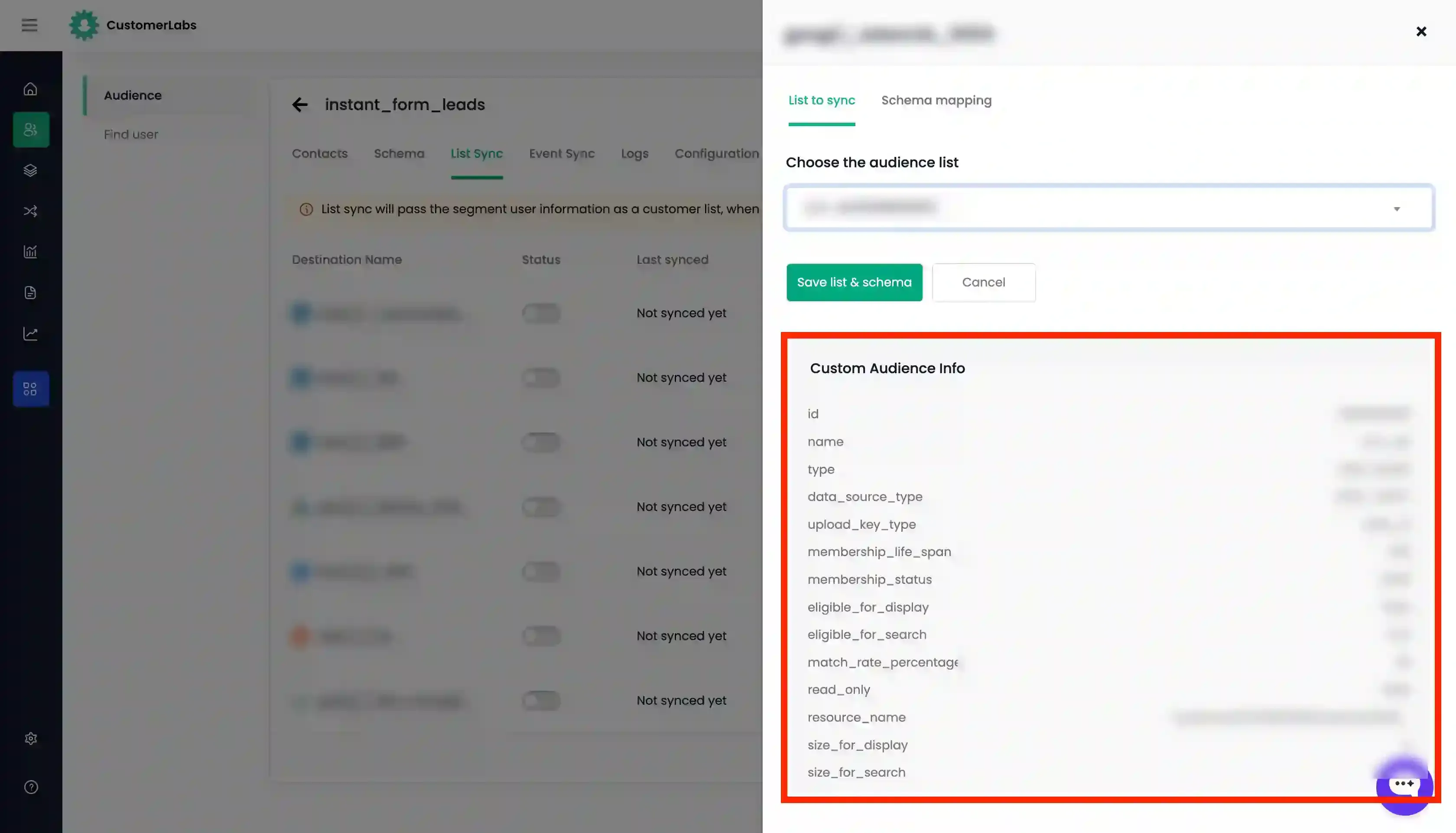
Task: Click the match_rate_percentage label
Action: 883,663
